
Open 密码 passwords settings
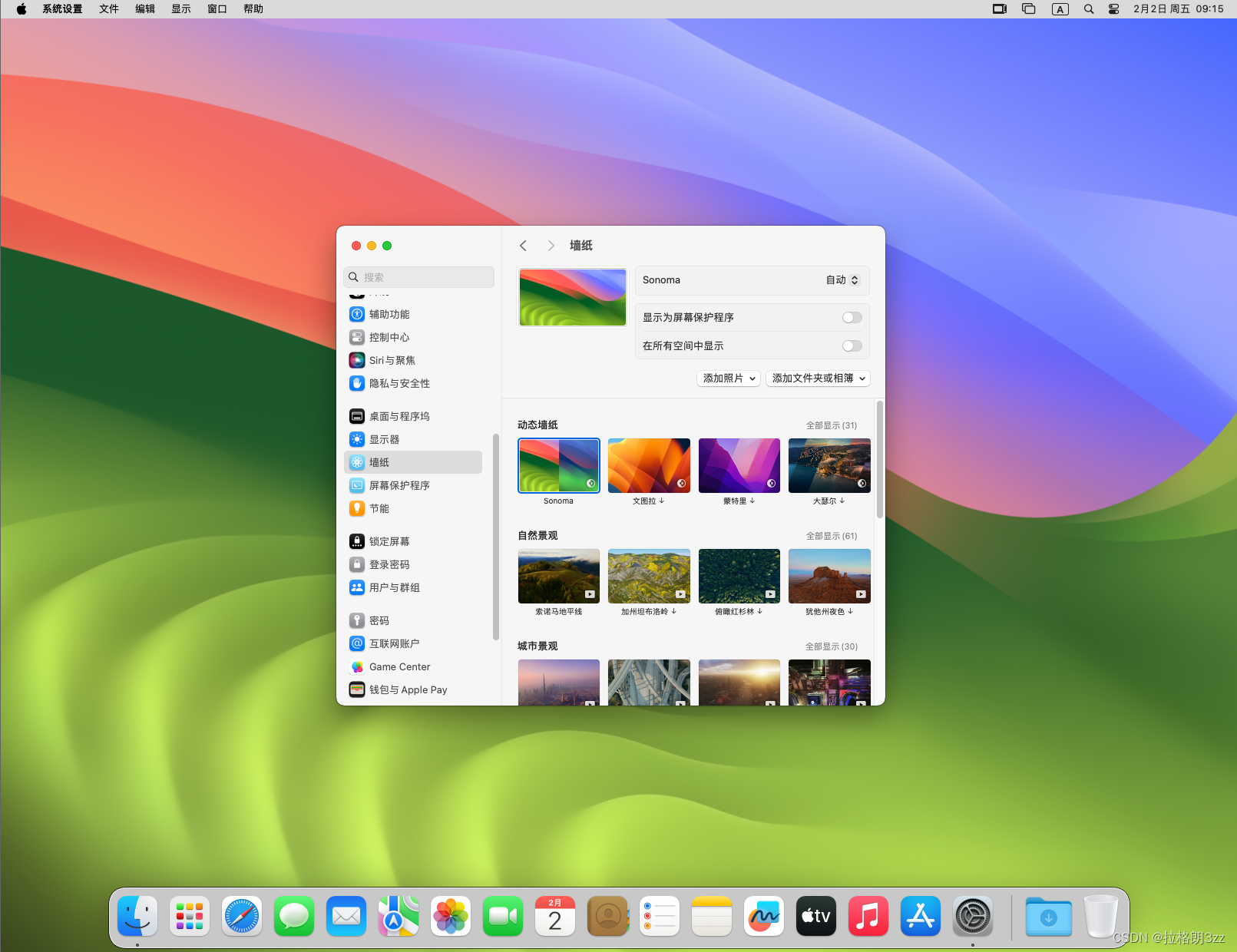coord(413,620)
